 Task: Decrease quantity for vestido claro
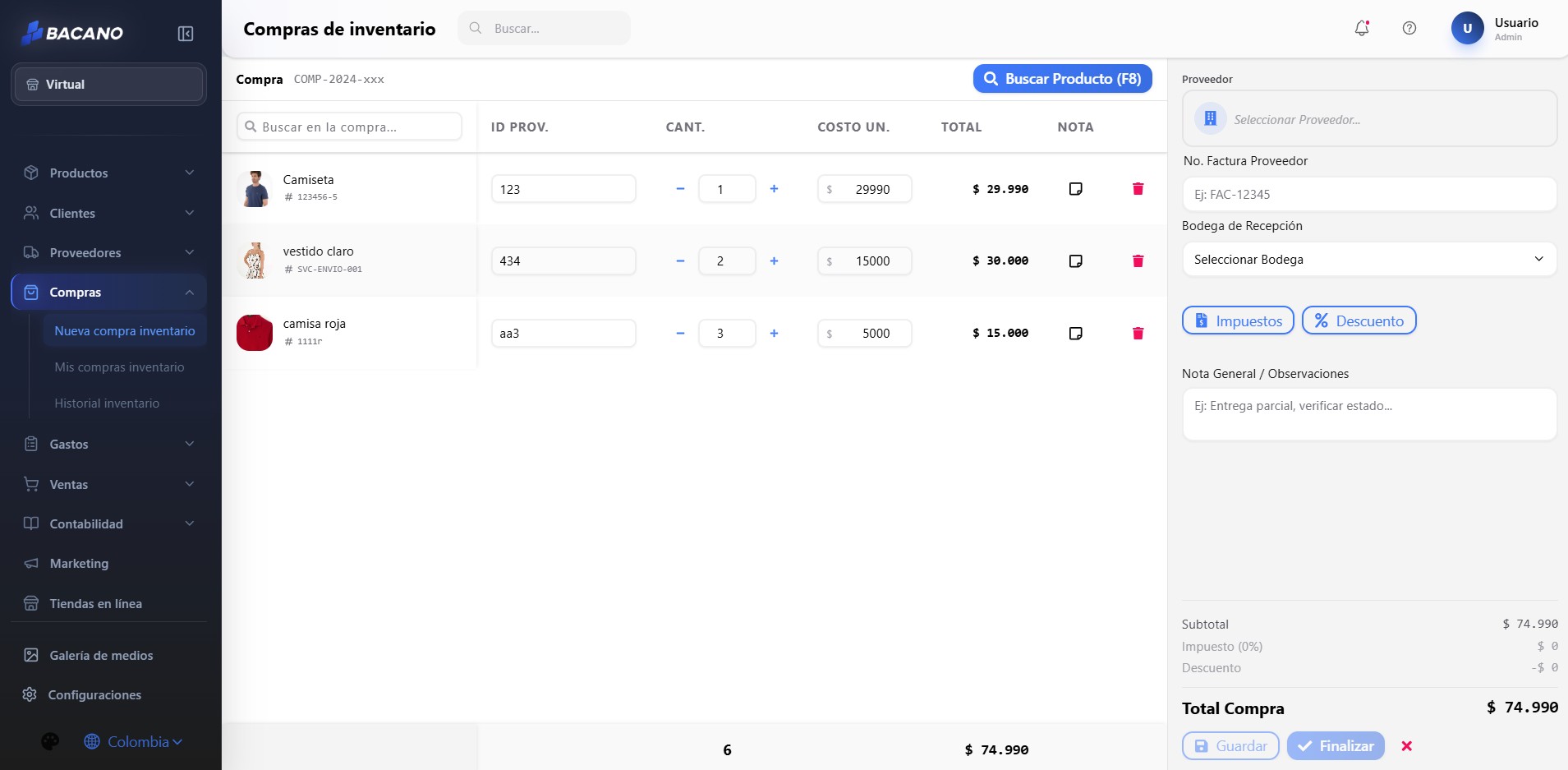tap(680, 261)
